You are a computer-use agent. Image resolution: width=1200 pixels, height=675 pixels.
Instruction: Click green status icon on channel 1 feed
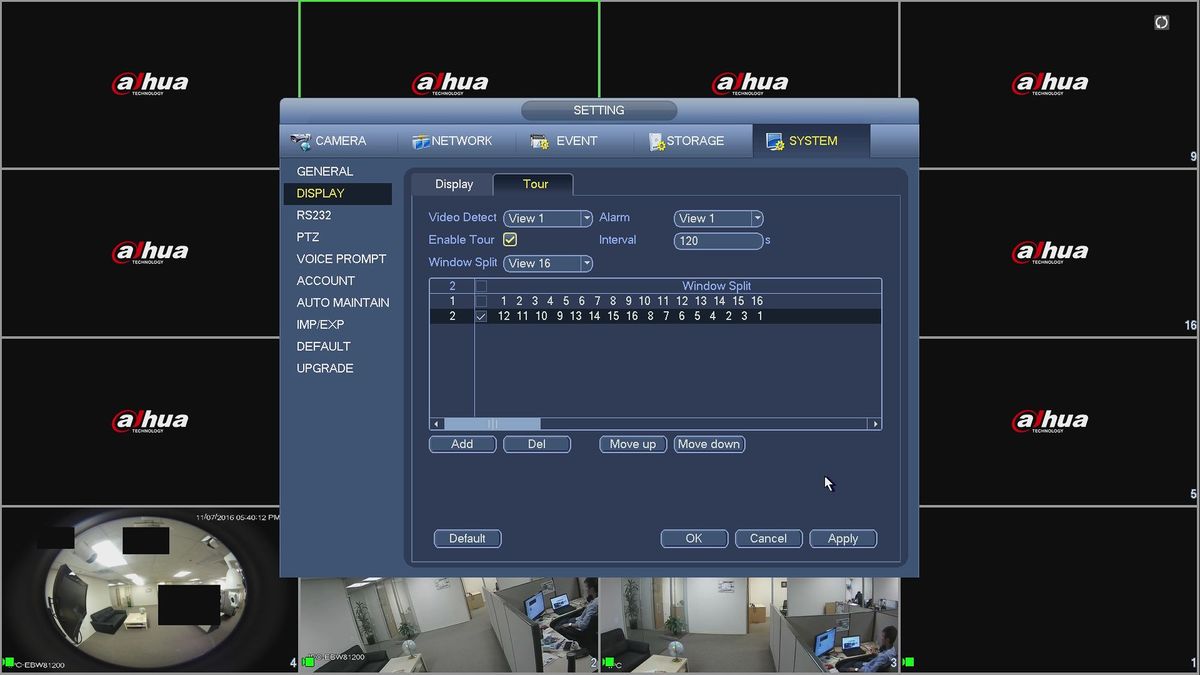click(908, 662)
